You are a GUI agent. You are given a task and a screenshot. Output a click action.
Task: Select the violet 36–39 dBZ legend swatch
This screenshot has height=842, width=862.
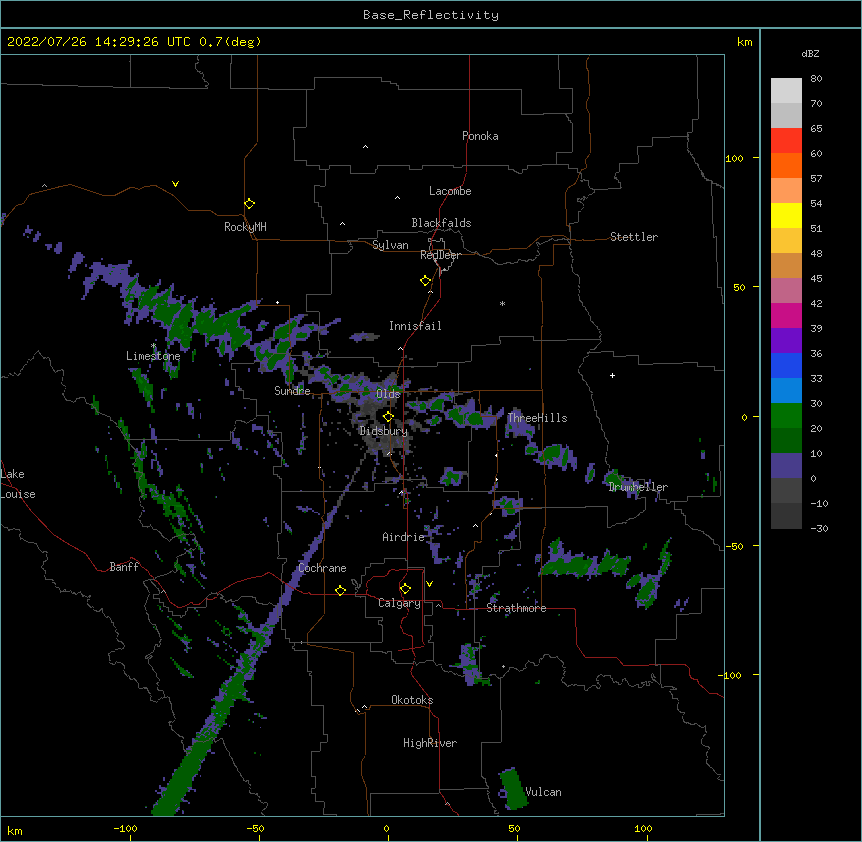tap(786, 341)
